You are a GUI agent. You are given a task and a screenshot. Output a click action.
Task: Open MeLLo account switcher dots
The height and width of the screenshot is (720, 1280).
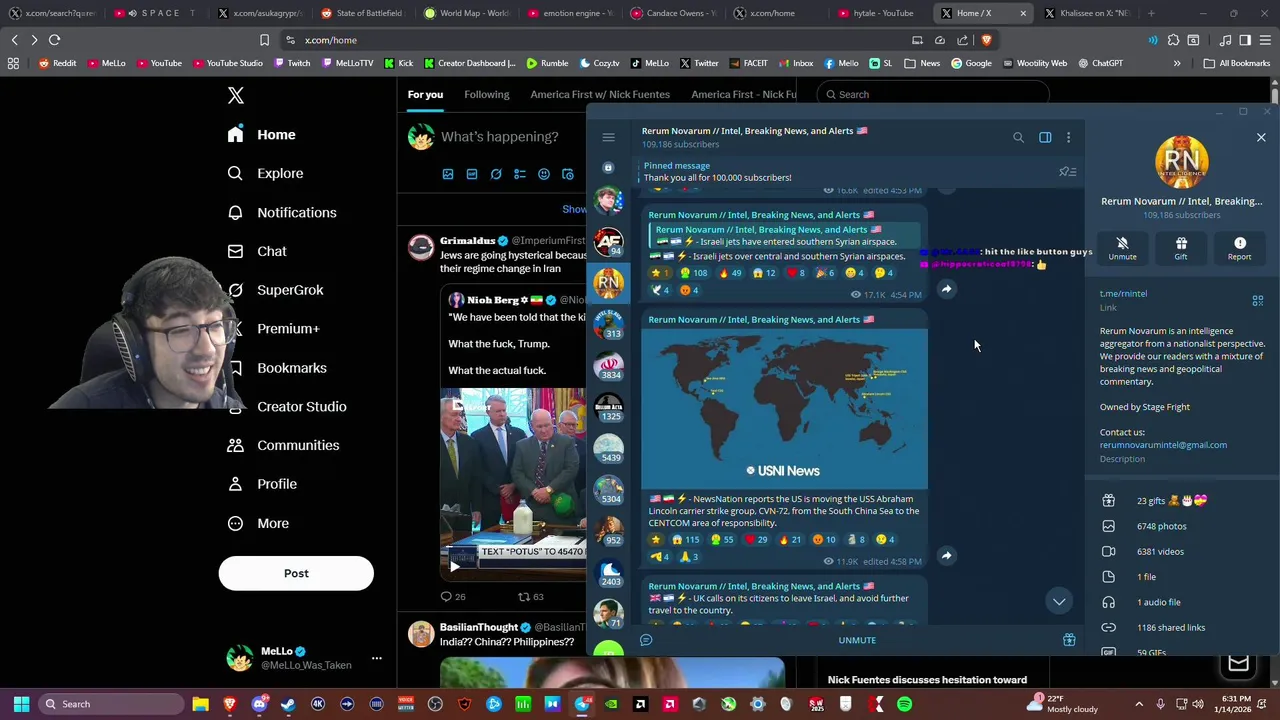coord(376,658)
